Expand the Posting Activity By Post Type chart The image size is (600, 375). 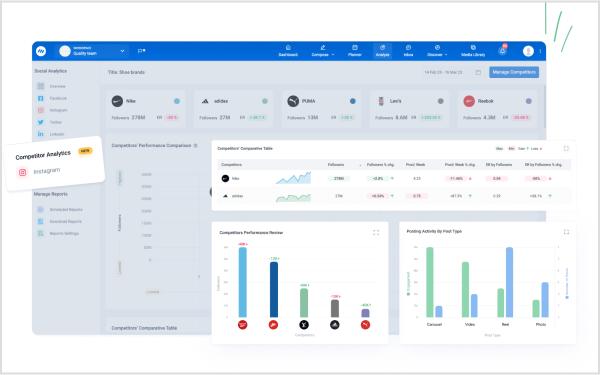pos(566,232)
